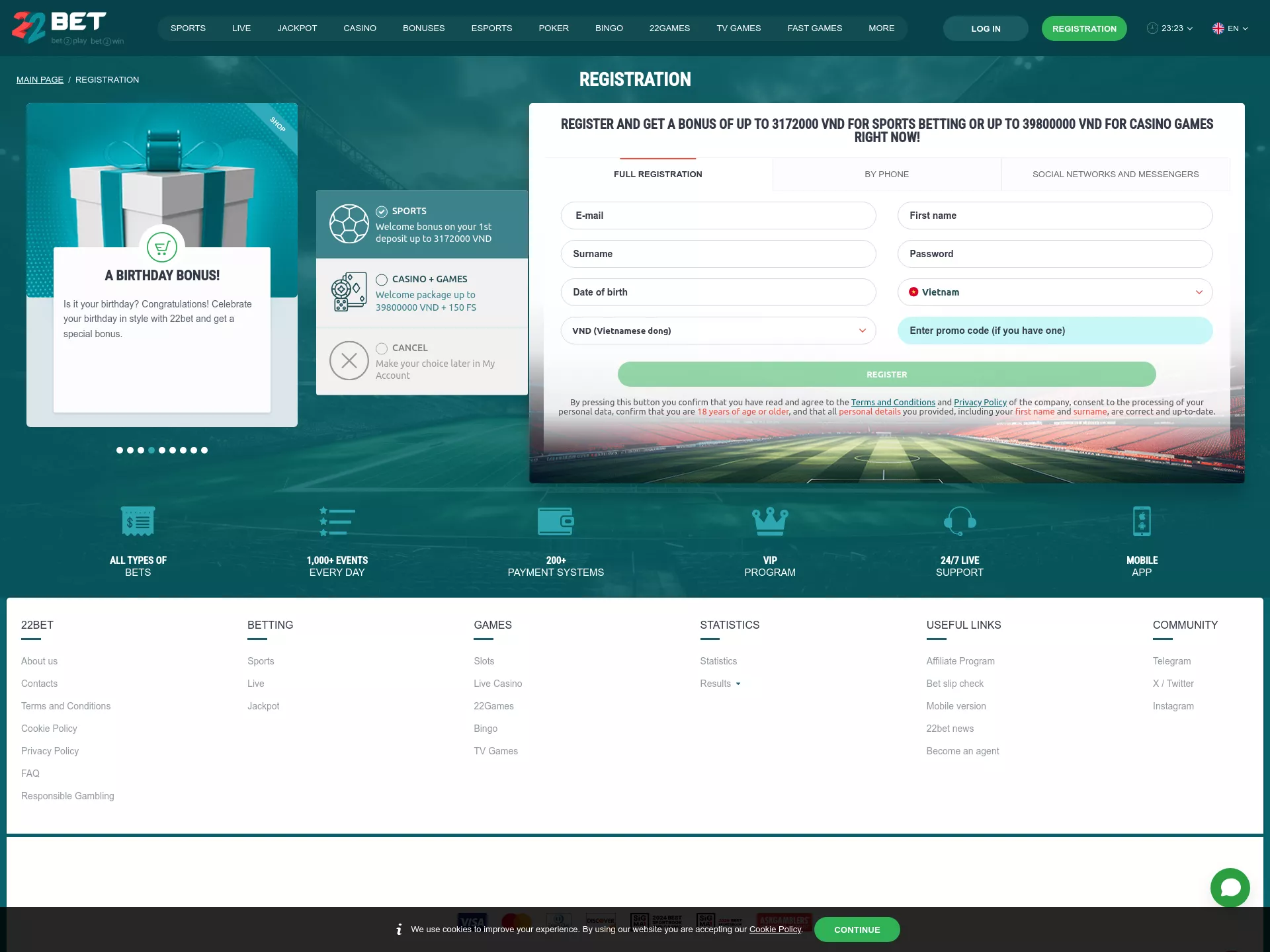The height and width of the screenshot is (952, 1270).
Task: Go to MAIN PAGE breadcrumb link
Action: [40, 80]
